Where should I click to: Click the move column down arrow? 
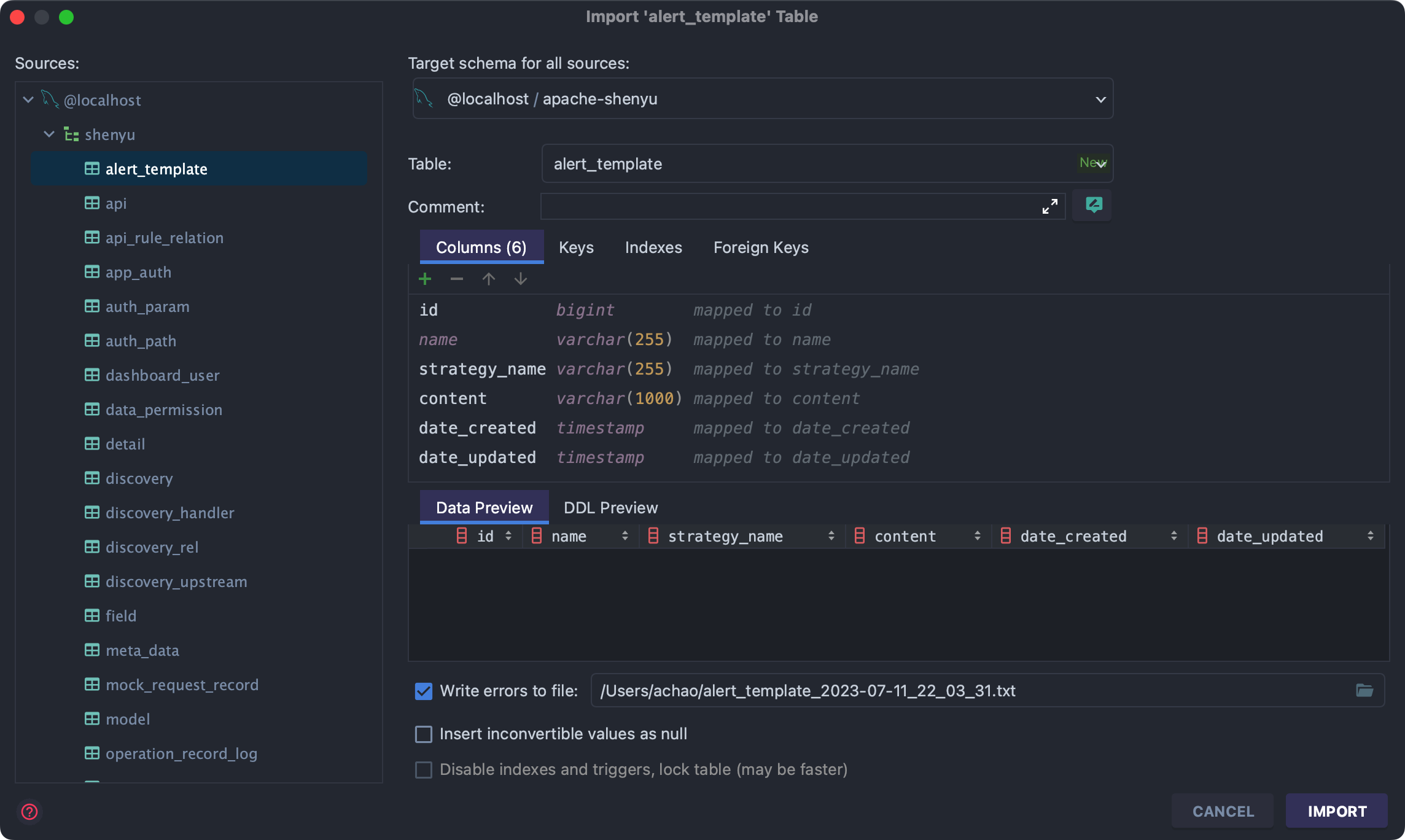click(521, 279)
